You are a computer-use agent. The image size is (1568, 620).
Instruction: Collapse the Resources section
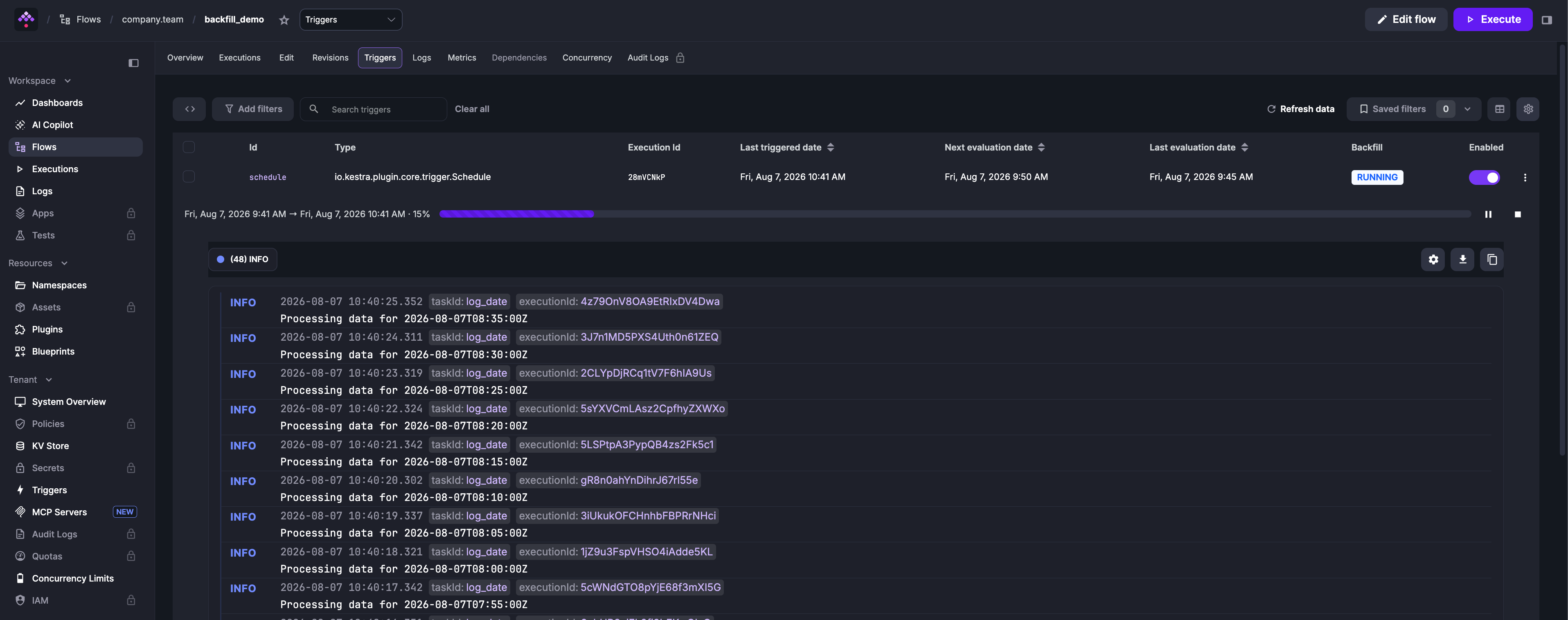[38, 263]
